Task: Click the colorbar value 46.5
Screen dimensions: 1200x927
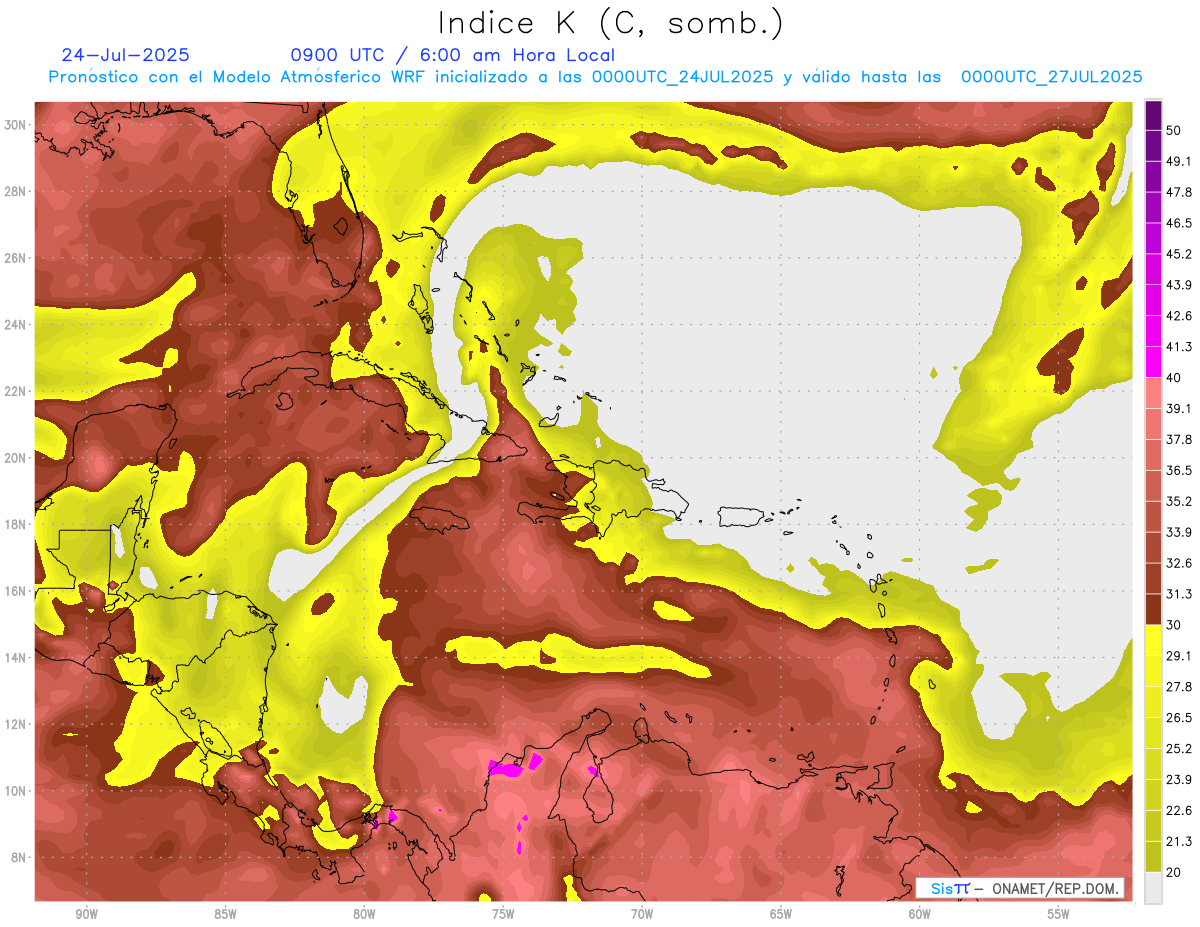Action: pos(1179,223)
